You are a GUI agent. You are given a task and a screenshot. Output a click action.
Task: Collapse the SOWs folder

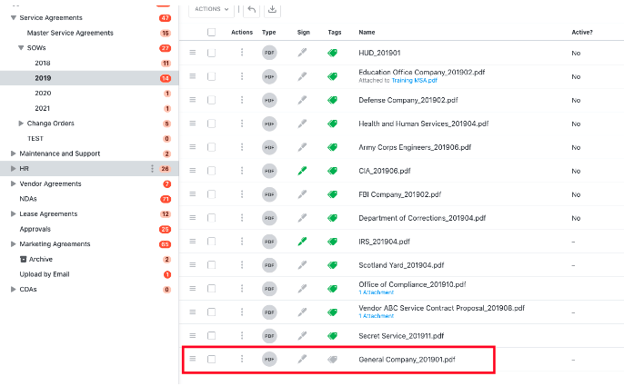point(21,48)
